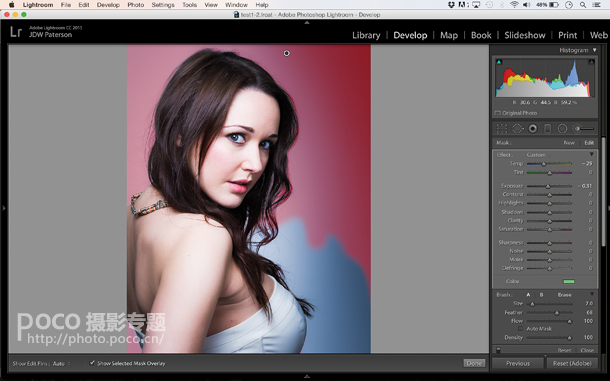Select the Radial Filter tool
The width and height of the screenshot is (610, 381).
562,128
